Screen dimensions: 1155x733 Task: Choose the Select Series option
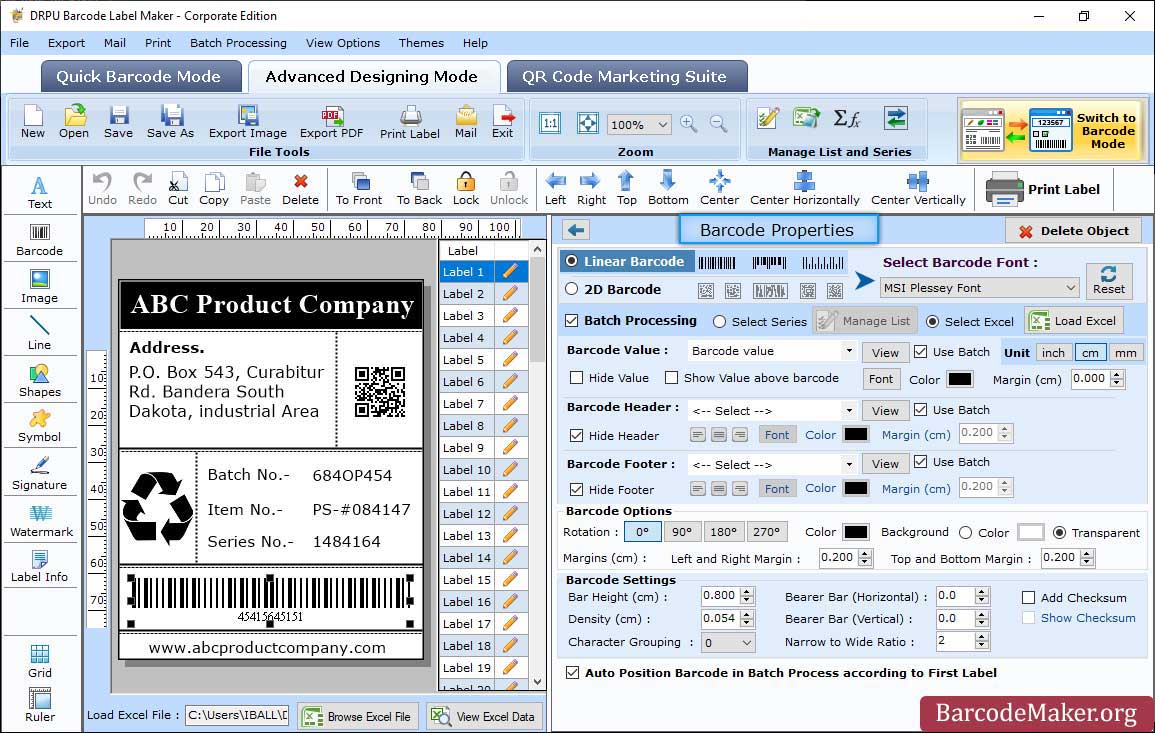pos(720,321)
